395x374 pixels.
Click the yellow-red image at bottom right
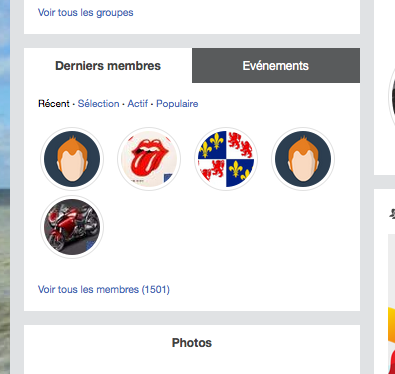click(x=391, y=340)
